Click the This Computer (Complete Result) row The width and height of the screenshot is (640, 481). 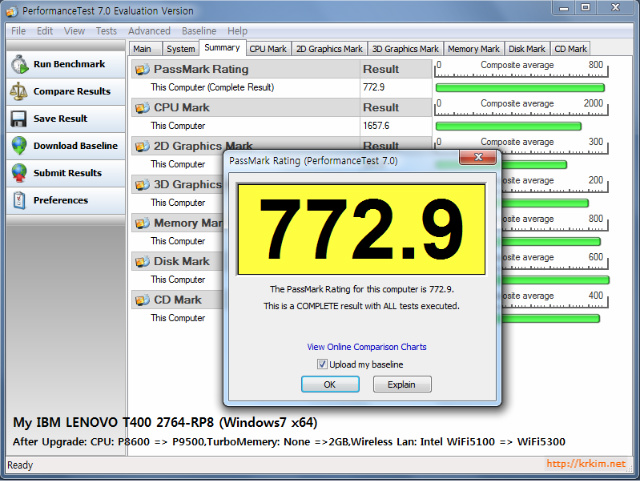tap(282, 87)
